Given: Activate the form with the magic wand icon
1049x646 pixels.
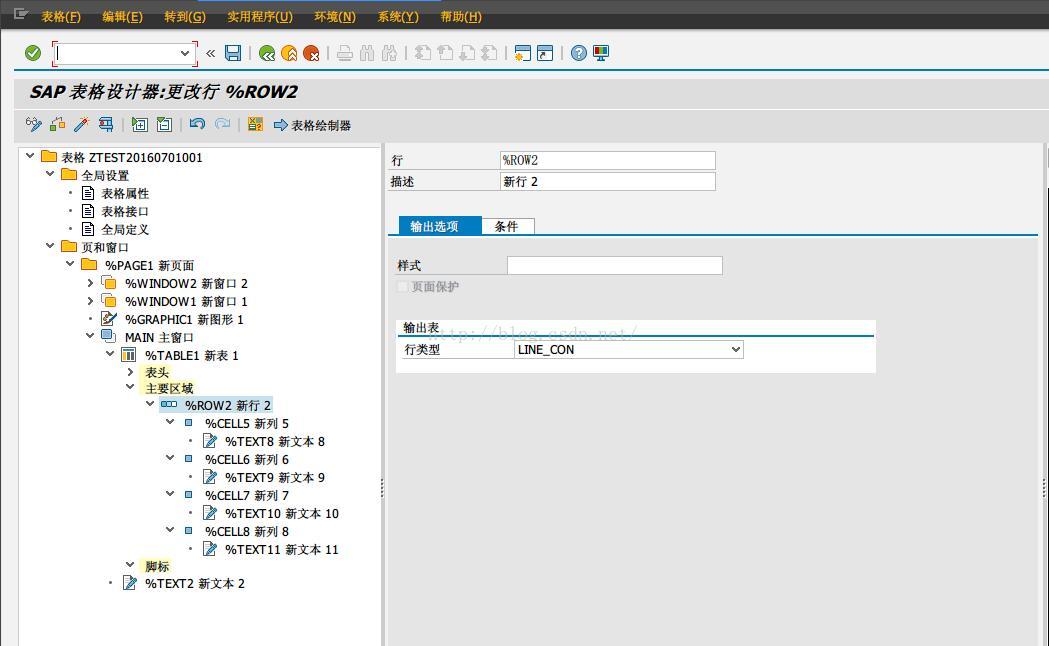Looking at the screenshot, I should click(82, 124).
